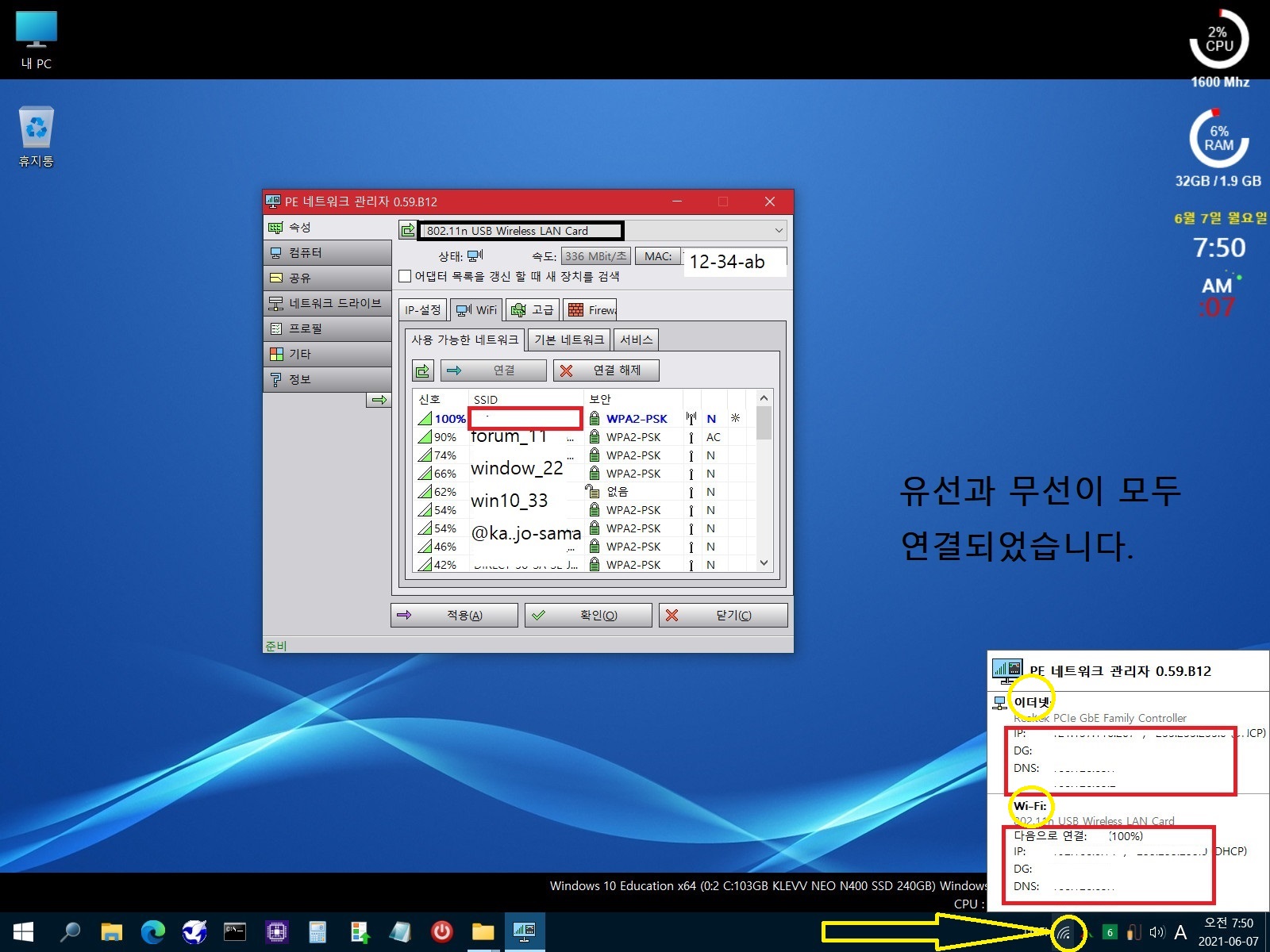Image resolution: width=1270 pixels, height=952 pixels.
Task: Select the 42% signal network row
Action: [x=583, y=564]
